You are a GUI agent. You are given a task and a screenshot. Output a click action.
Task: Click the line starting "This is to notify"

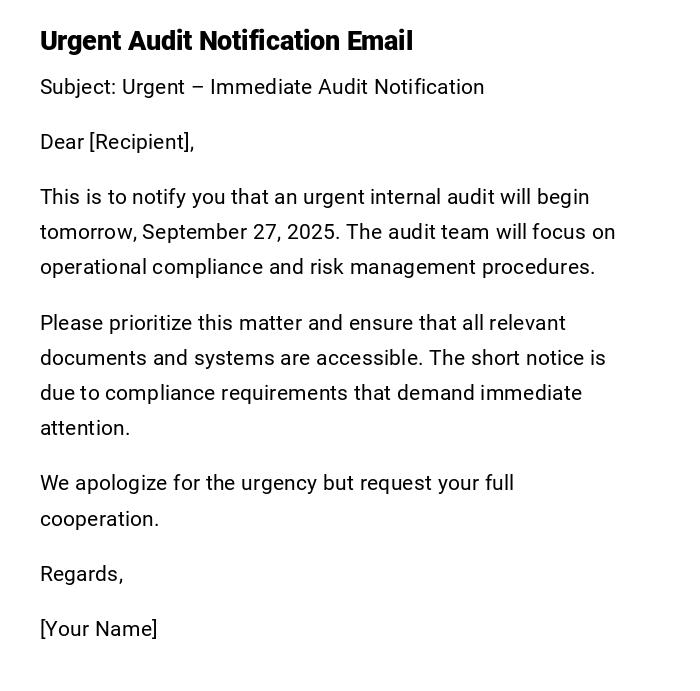click(x=314, y=197)
